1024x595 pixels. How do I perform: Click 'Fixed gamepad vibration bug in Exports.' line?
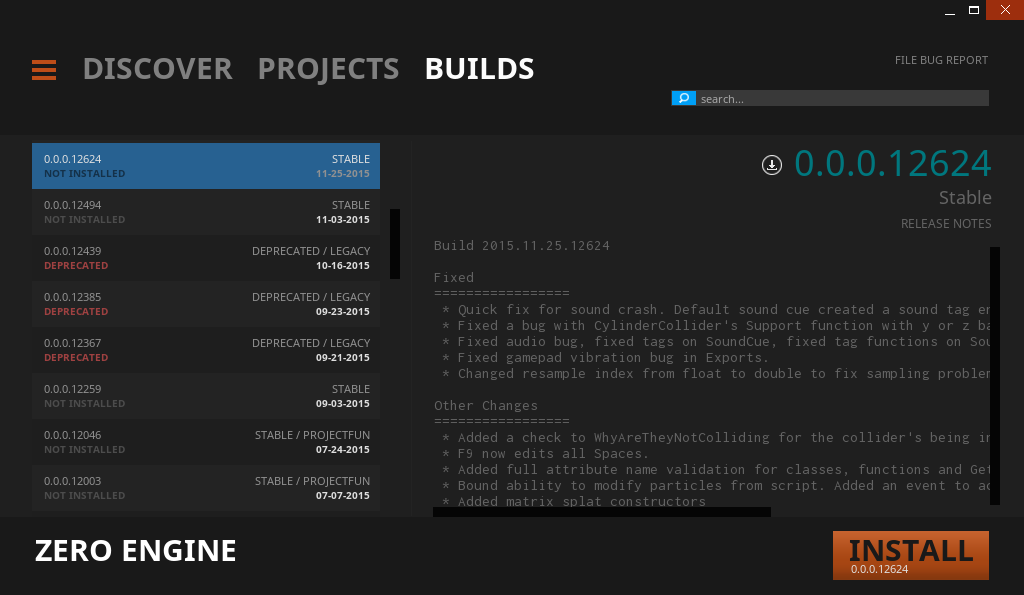[605, 357]
